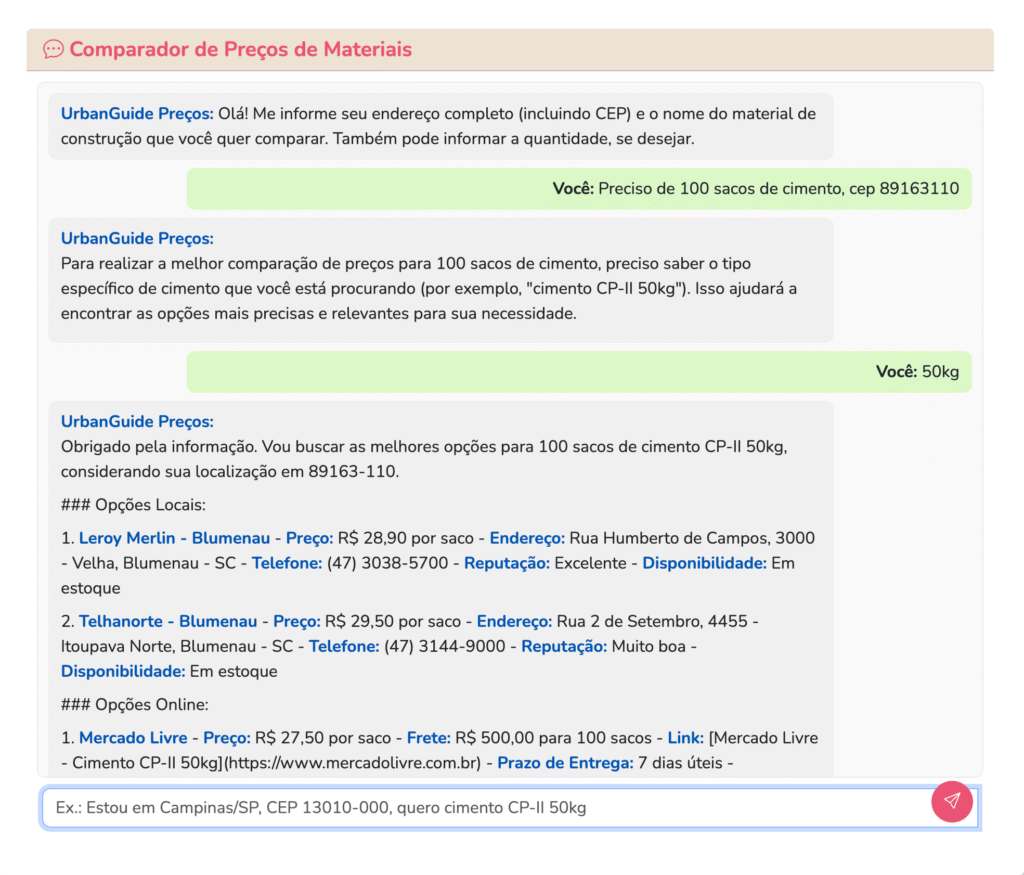Click the bot message asking for cement type
This screenshot has height=875, width=1024.
tap(441, 281)
